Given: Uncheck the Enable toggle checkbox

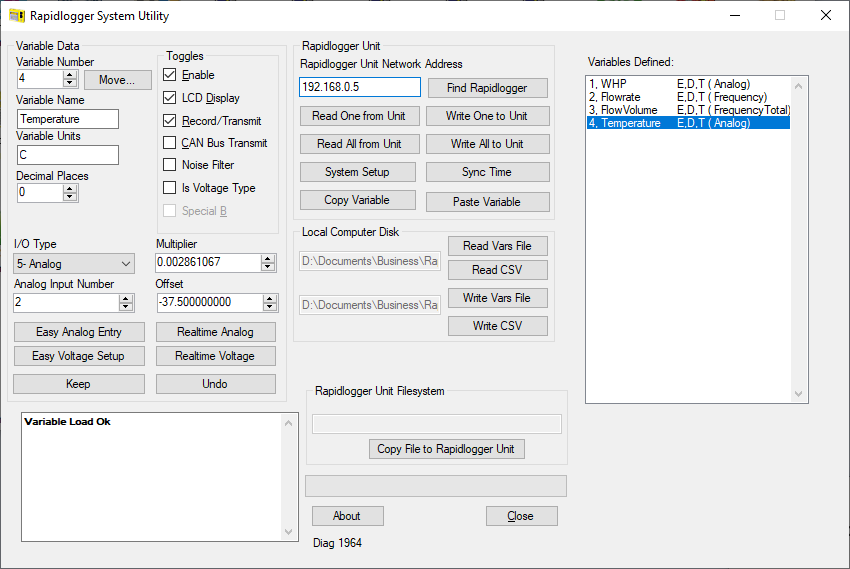Looking at the screenshot, I should pos(170,75).
